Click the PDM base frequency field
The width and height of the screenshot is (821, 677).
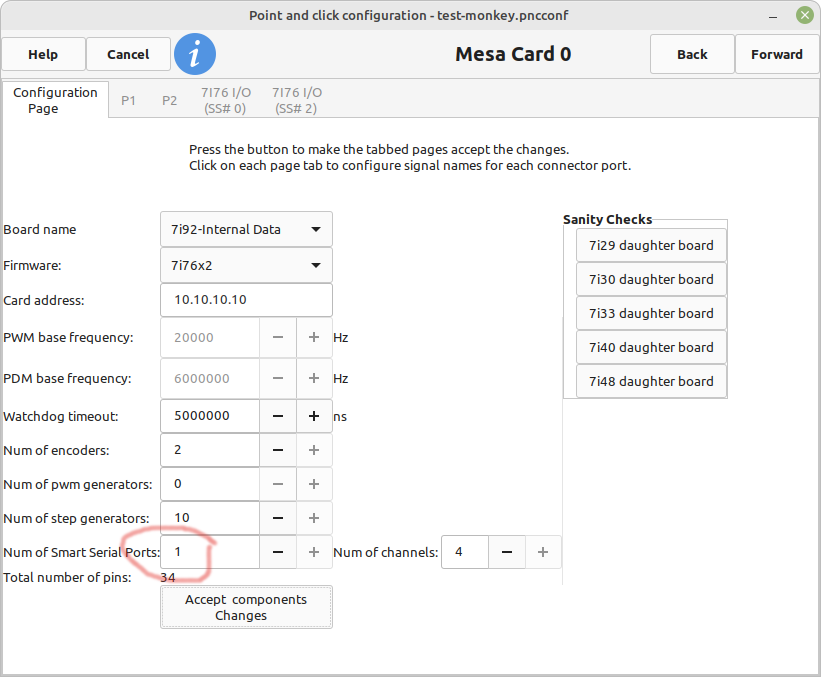click(x=210, y=379)
